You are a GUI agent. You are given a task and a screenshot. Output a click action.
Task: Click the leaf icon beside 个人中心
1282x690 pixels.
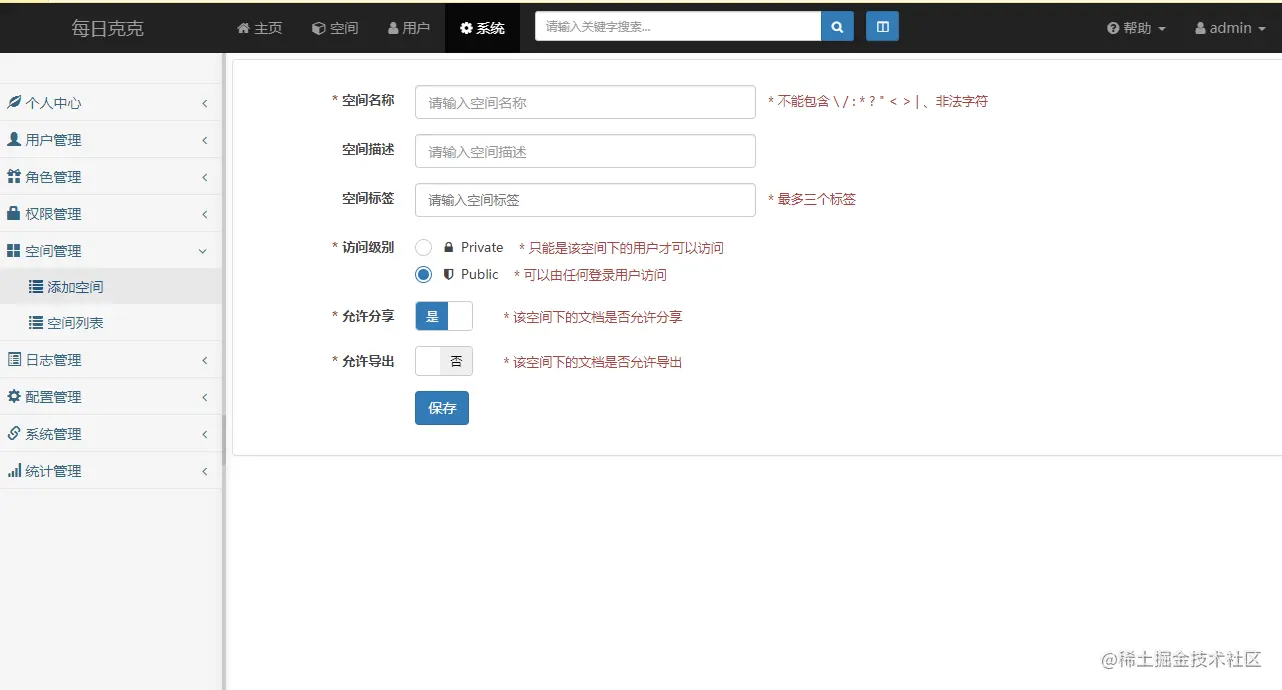[x=14, y=102]
